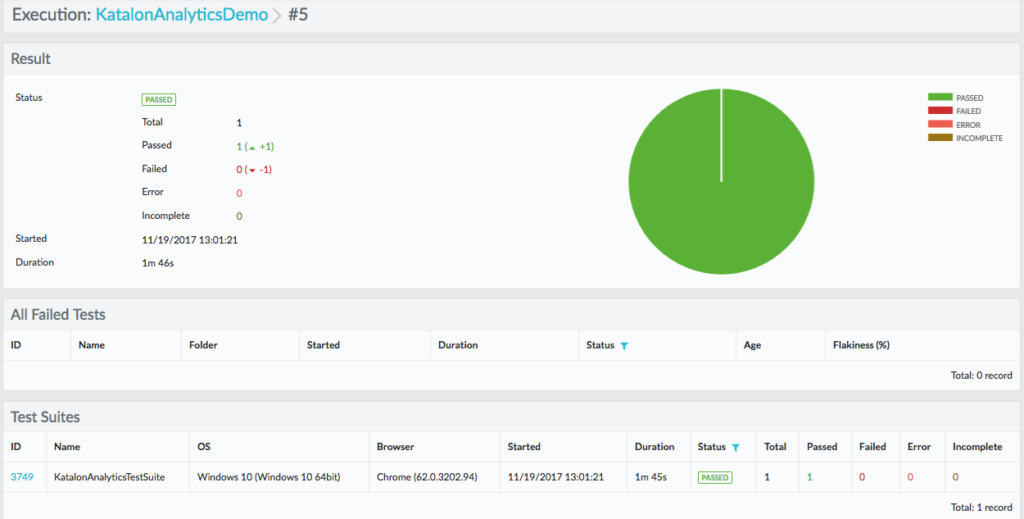This screenshot has height=519, width=1024.
Task: Toggle ERROR legend swatch
Action: 940,124
